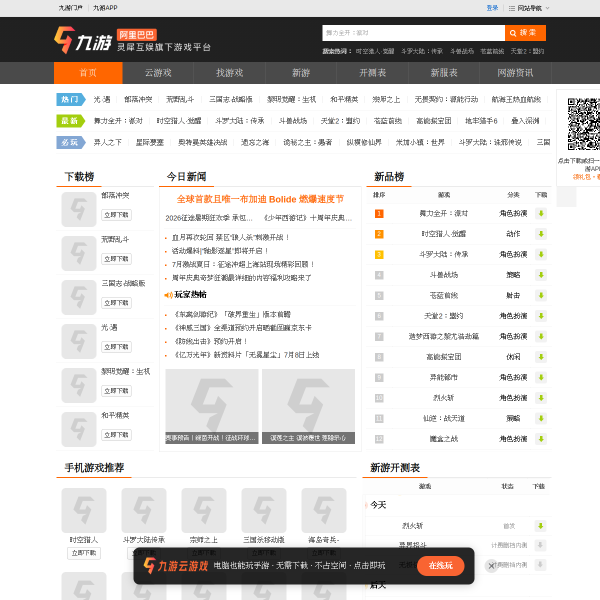This screenshot has width=600, height=600.
Task: Open 和平精英 in the 热门 row
Action: tap(344, 99)
